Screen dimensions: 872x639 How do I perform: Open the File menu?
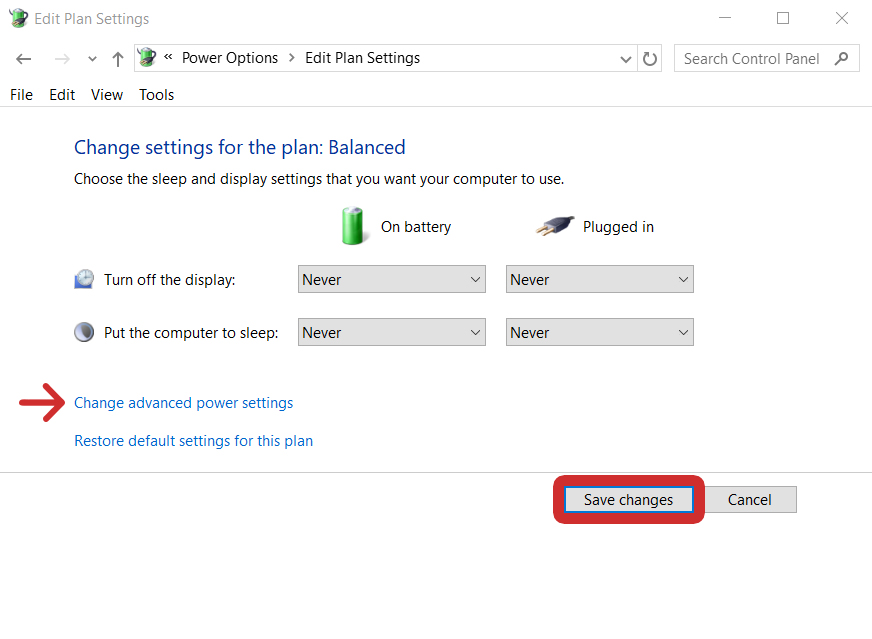(x=21, y=94)
